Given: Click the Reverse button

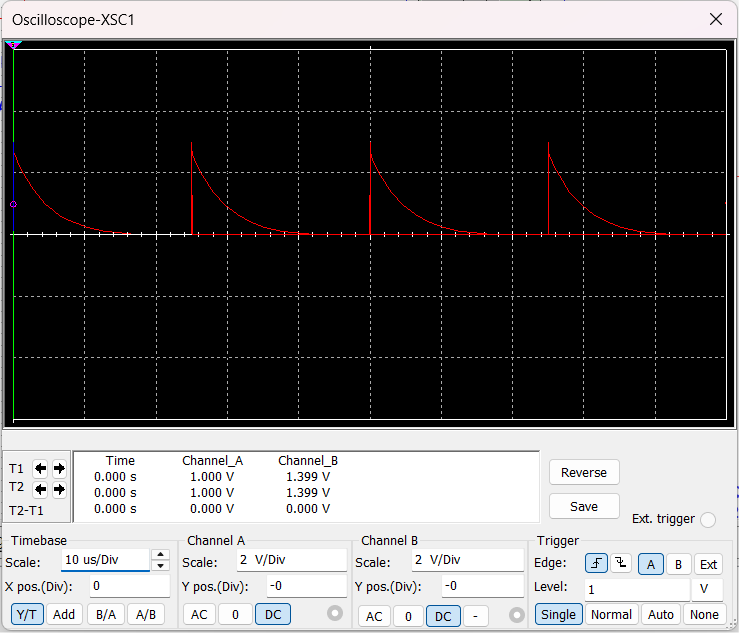Looking at the screenshot, I should 584,472.
